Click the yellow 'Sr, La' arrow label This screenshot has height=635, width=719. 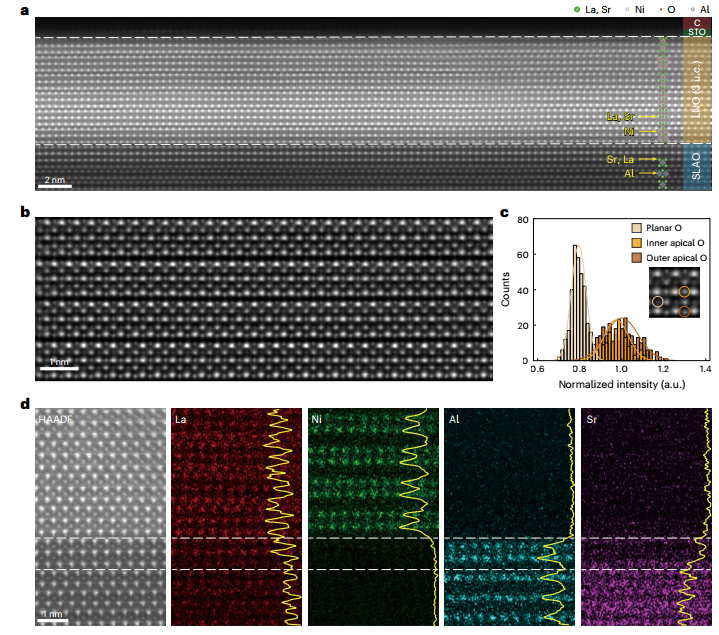coord(620,159)
